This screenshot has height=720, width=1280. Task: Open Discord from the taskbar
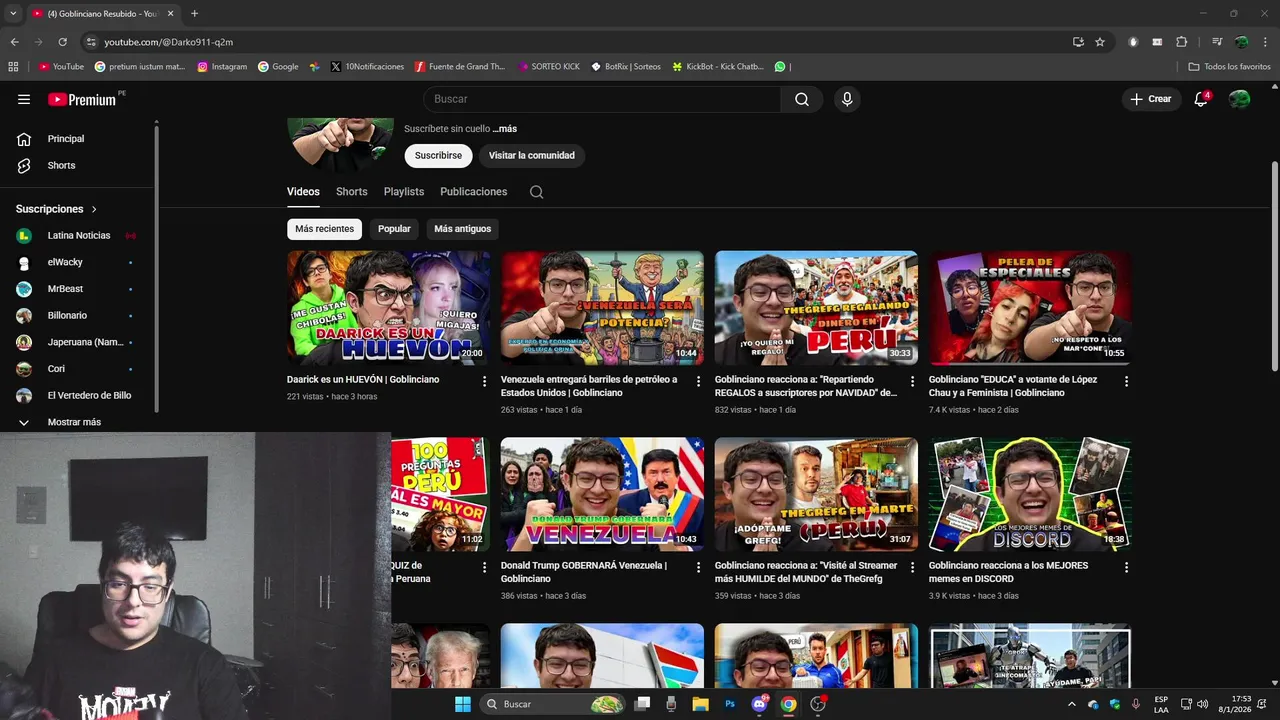(759, 704)
